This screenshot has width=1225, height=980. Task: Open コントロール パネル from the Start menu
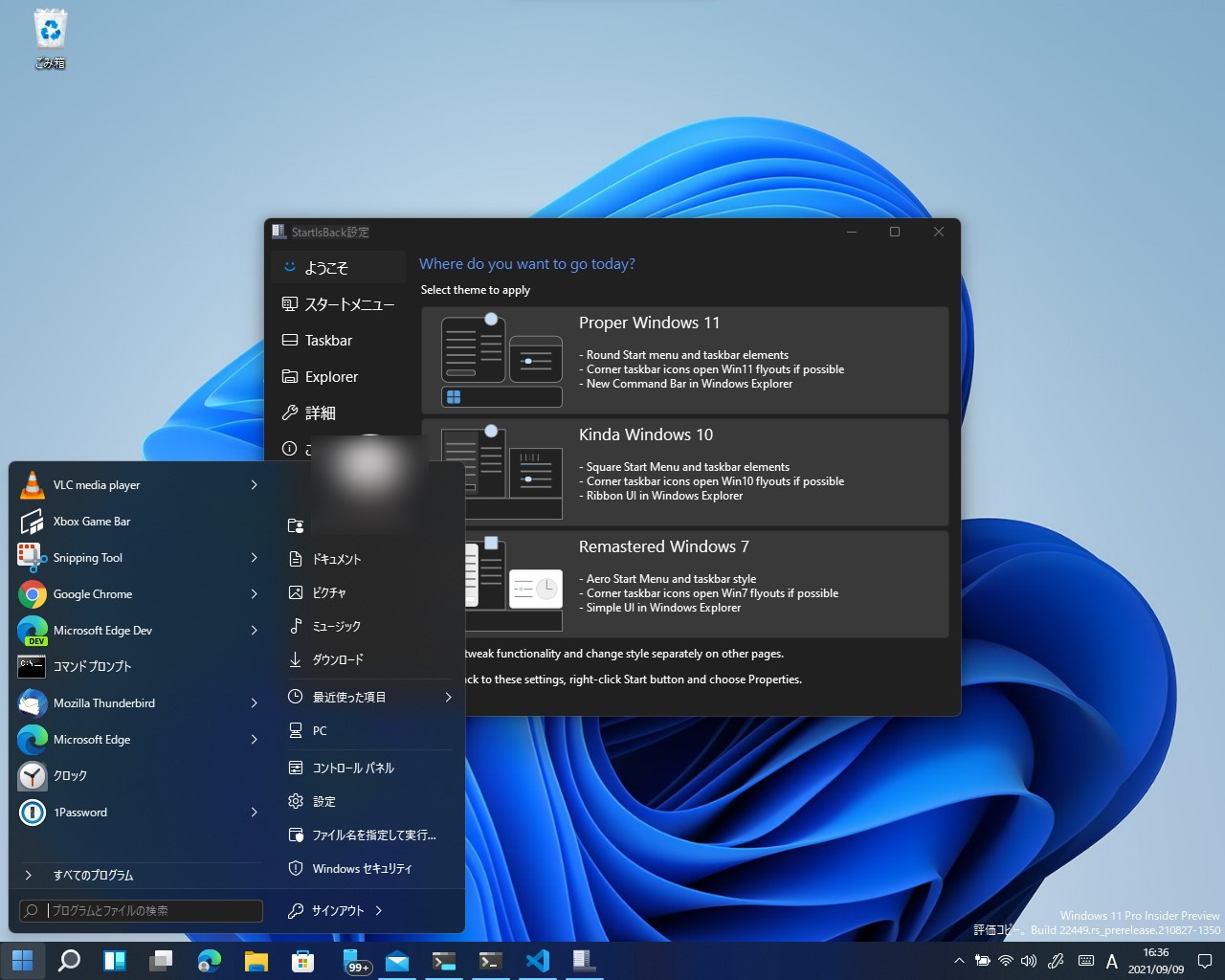pyautogui.click(x=369, y=768)
